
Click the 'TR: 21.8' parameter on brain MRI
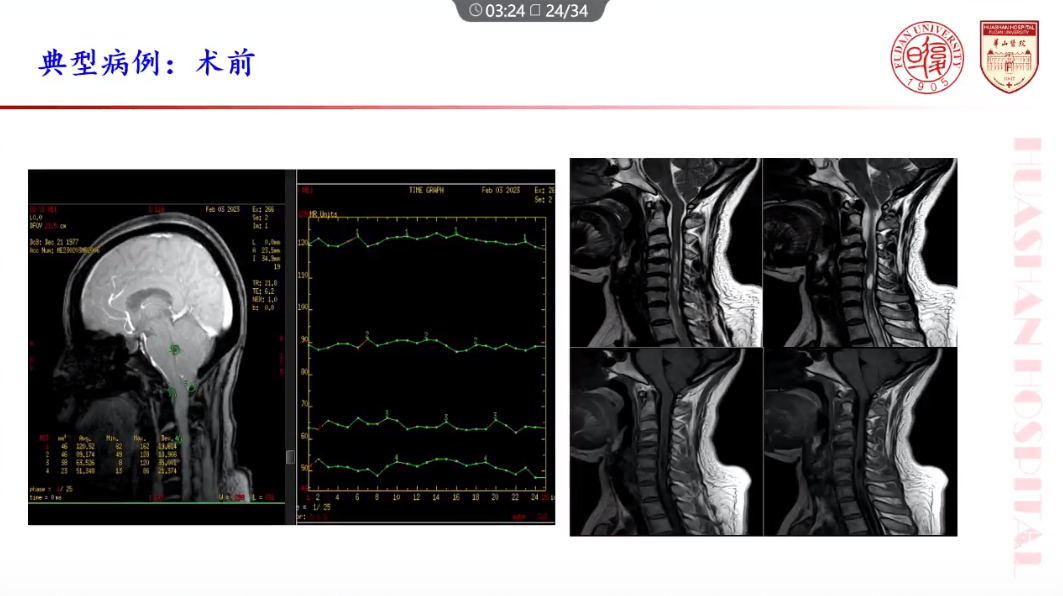point(264,283)
